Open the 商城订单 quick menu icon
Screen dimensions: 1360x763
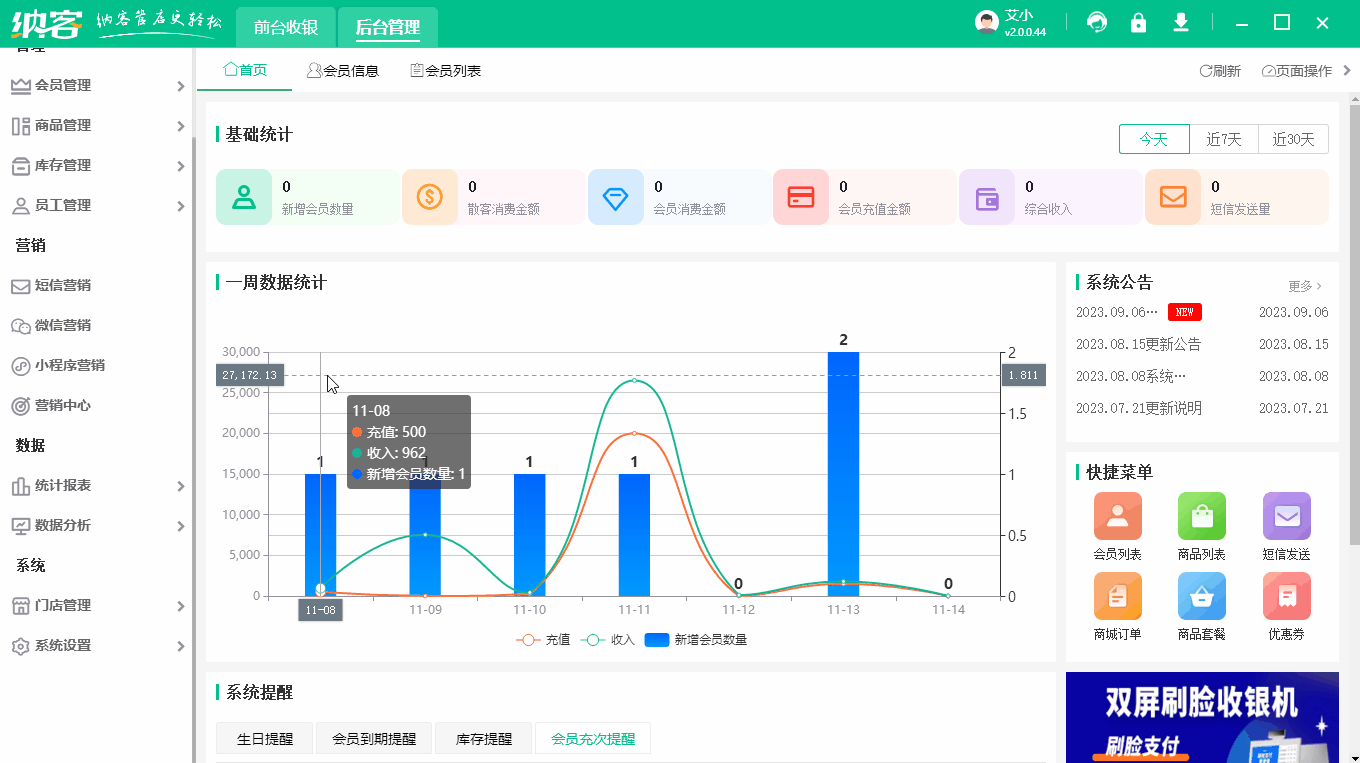coord(1117,597)
